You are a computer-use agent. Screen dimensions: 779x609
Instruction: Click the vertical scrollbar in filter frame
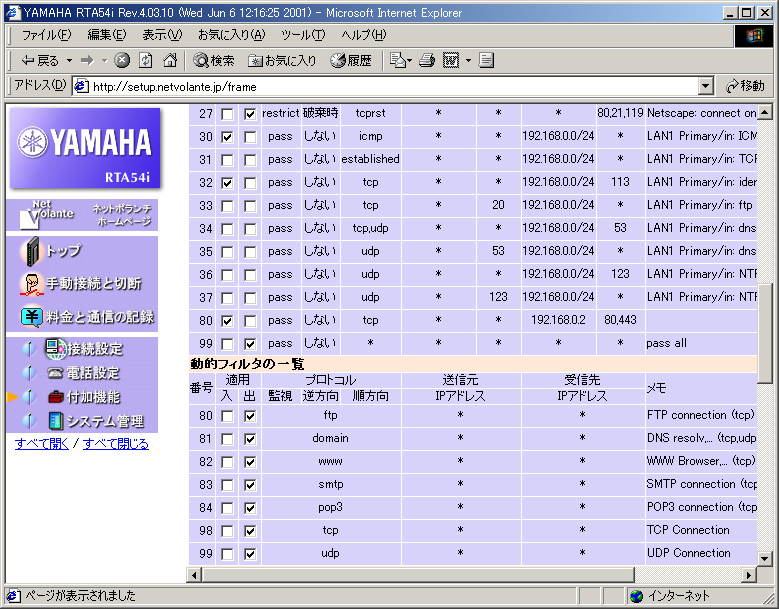click(765, 450)
